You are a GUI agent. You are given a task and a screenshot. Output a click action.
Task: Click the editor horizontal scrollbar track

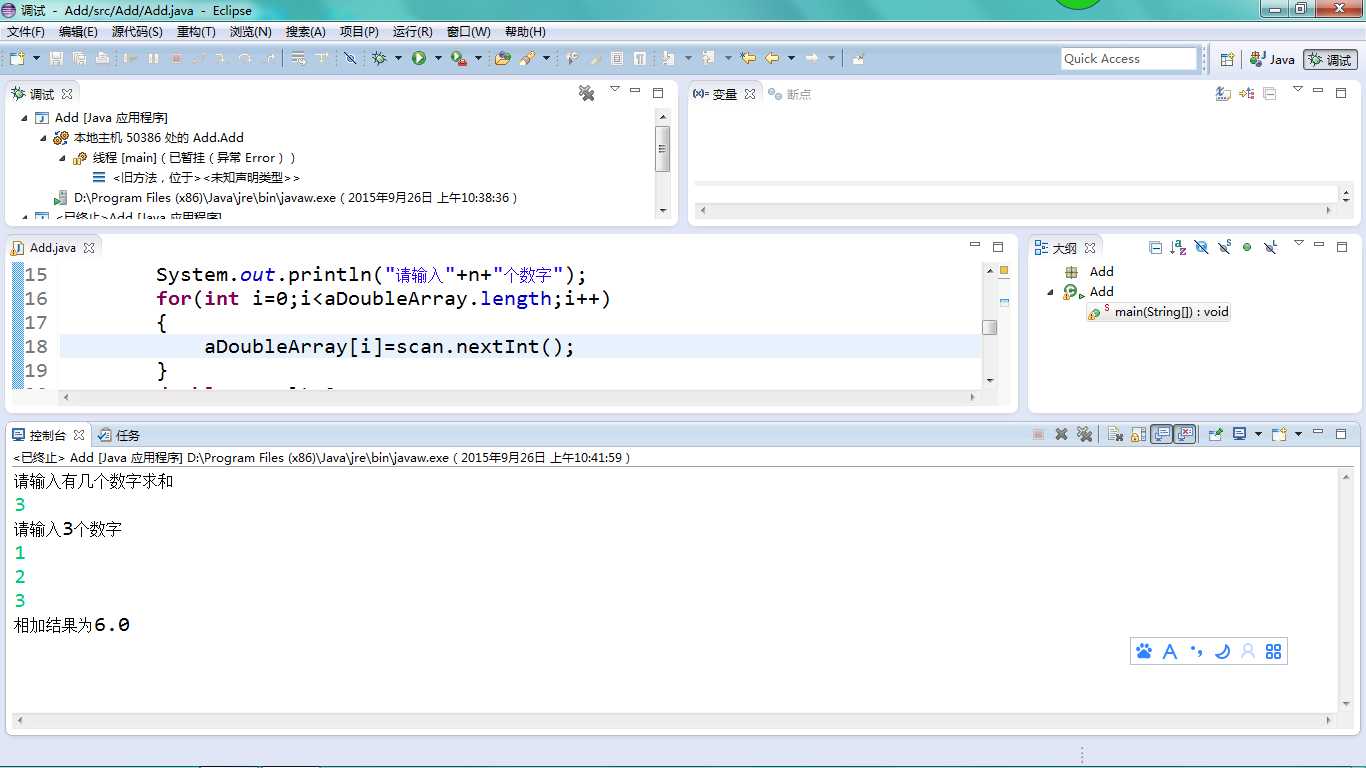click(518, 397)
